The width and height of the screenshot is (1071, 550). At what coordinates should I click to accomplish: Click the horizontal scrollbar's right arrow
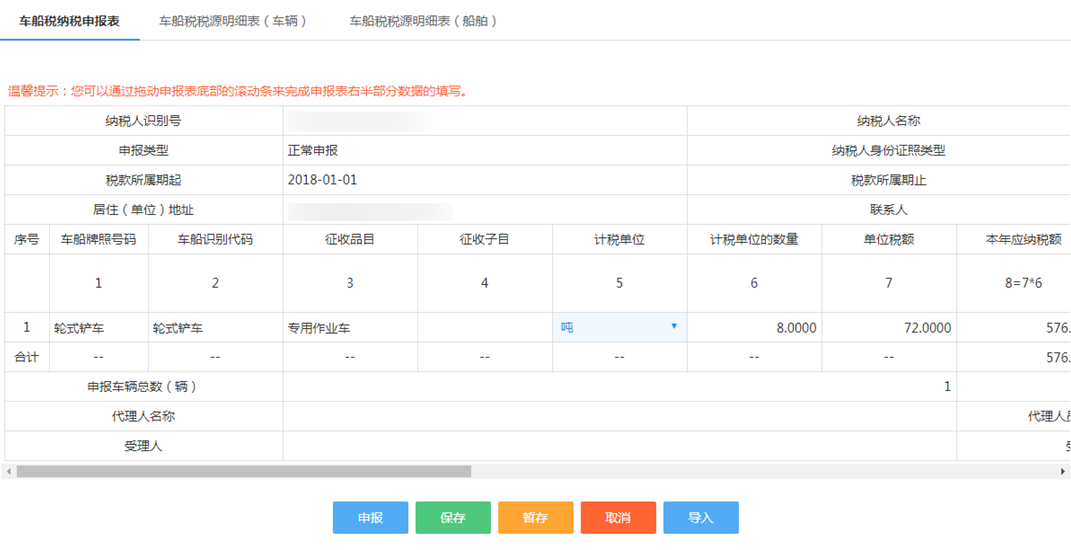click(1063, 471)
